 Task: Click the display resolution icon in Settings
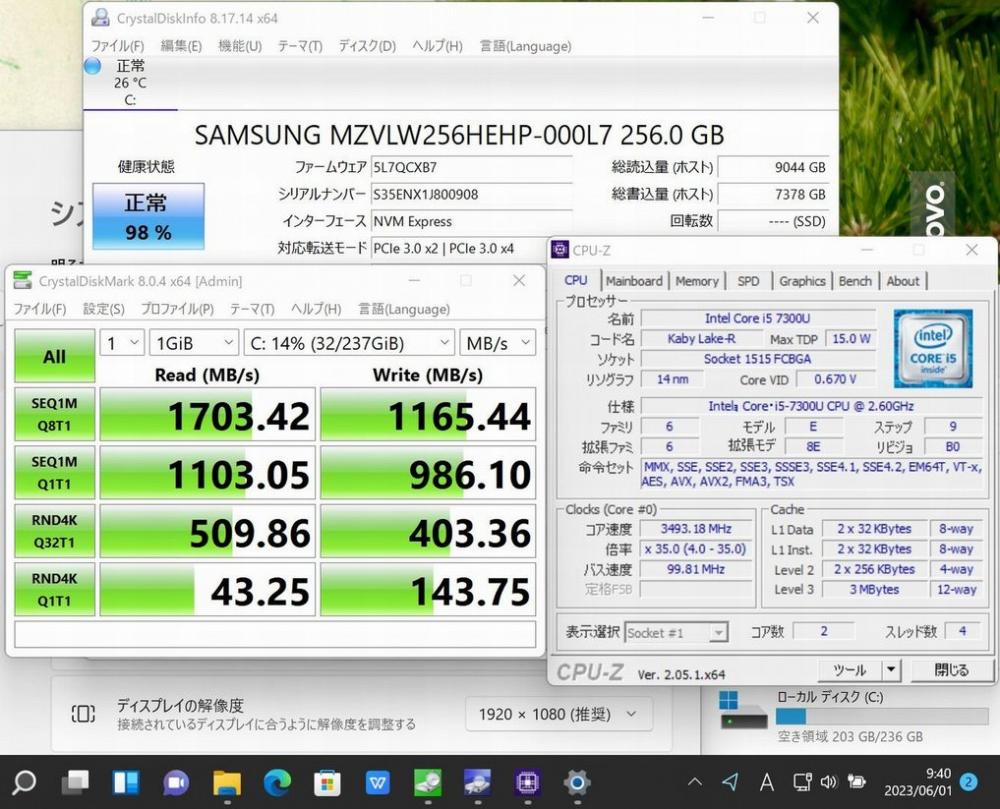84,714
